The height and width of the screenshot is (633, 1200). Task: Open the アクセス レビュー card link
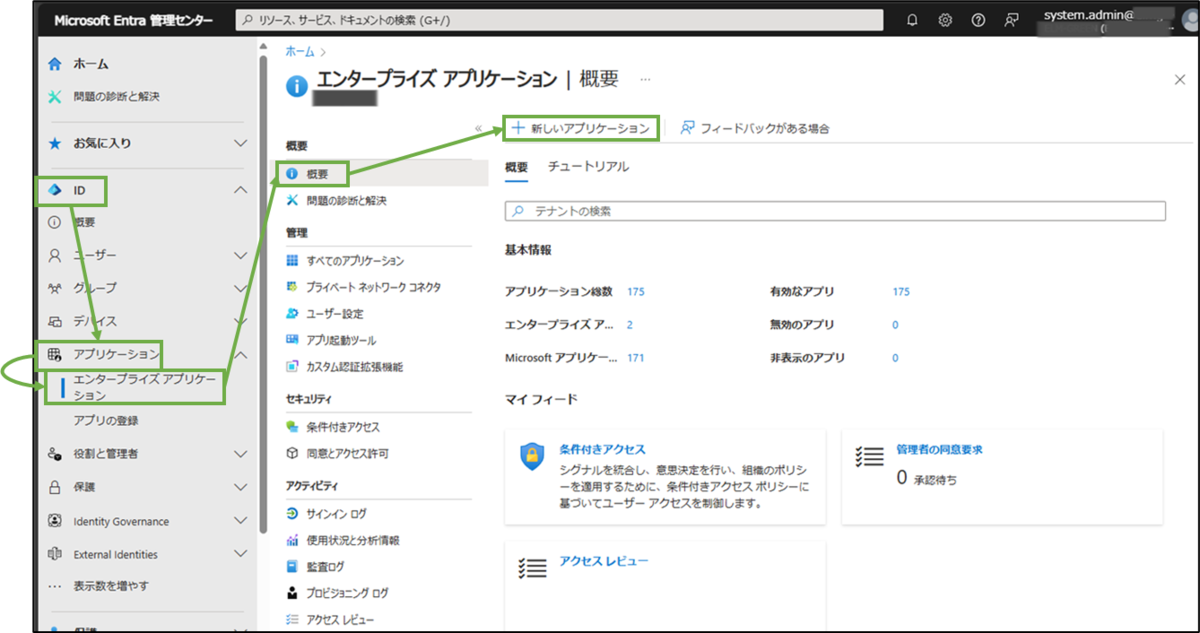(x=604, y=561)
